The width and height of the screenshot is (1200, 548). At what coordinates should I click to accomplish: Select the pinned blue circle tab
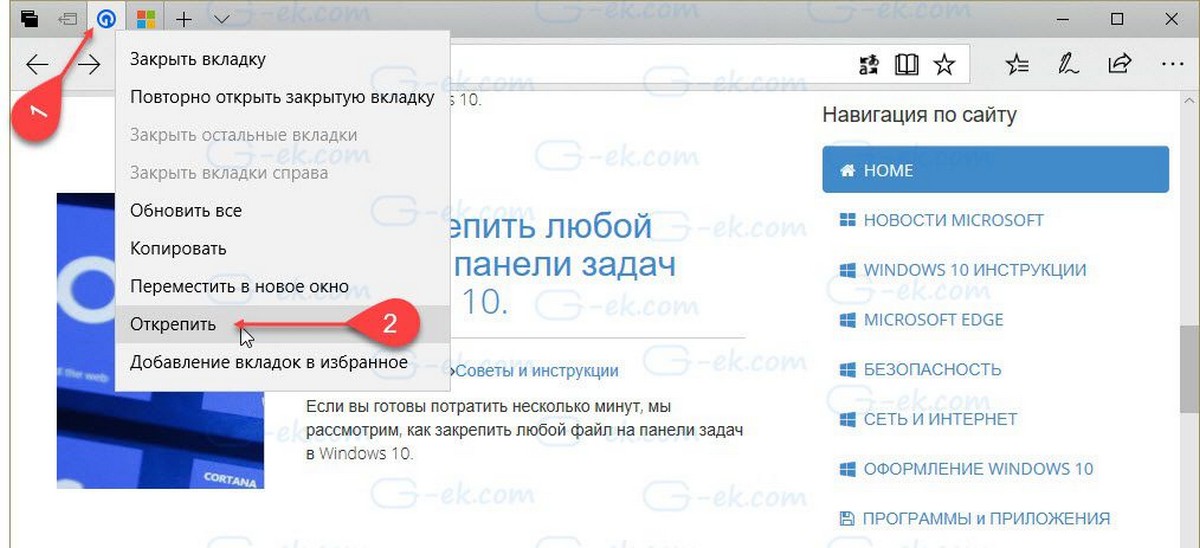click(x=107, y=18)
